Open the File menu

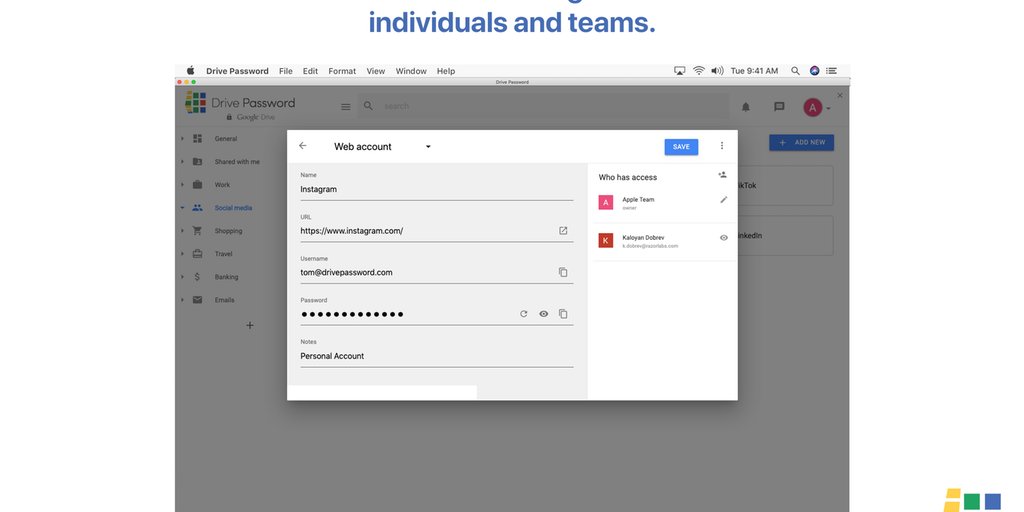tap(285, 71)
